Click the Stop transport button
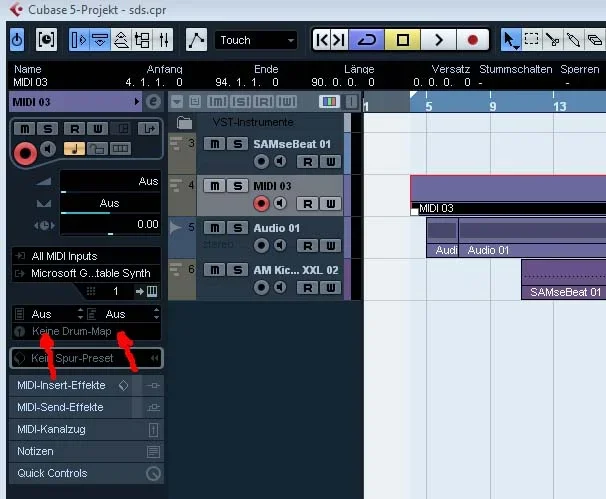The width and height of the screenshot is (606, 499). pos(402,39)
